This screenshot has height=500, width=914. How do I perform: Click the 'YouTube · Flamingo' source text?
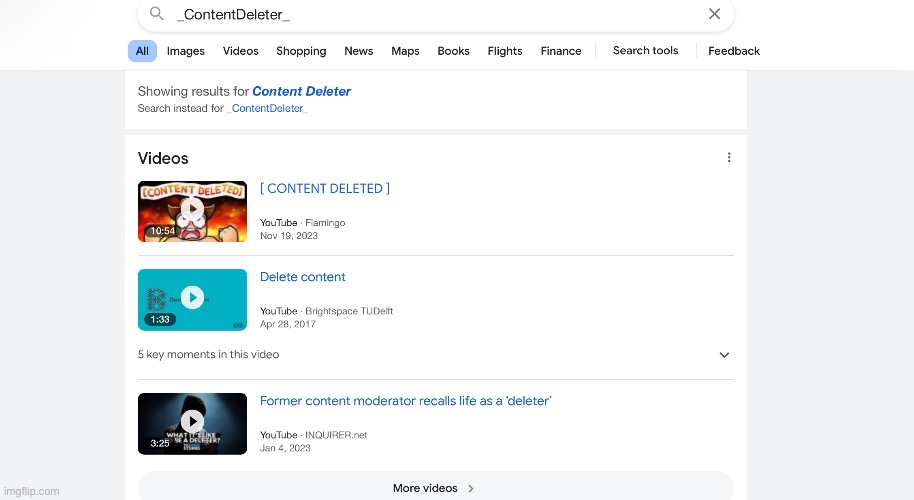pyautogui.click(x=303, y=223)
